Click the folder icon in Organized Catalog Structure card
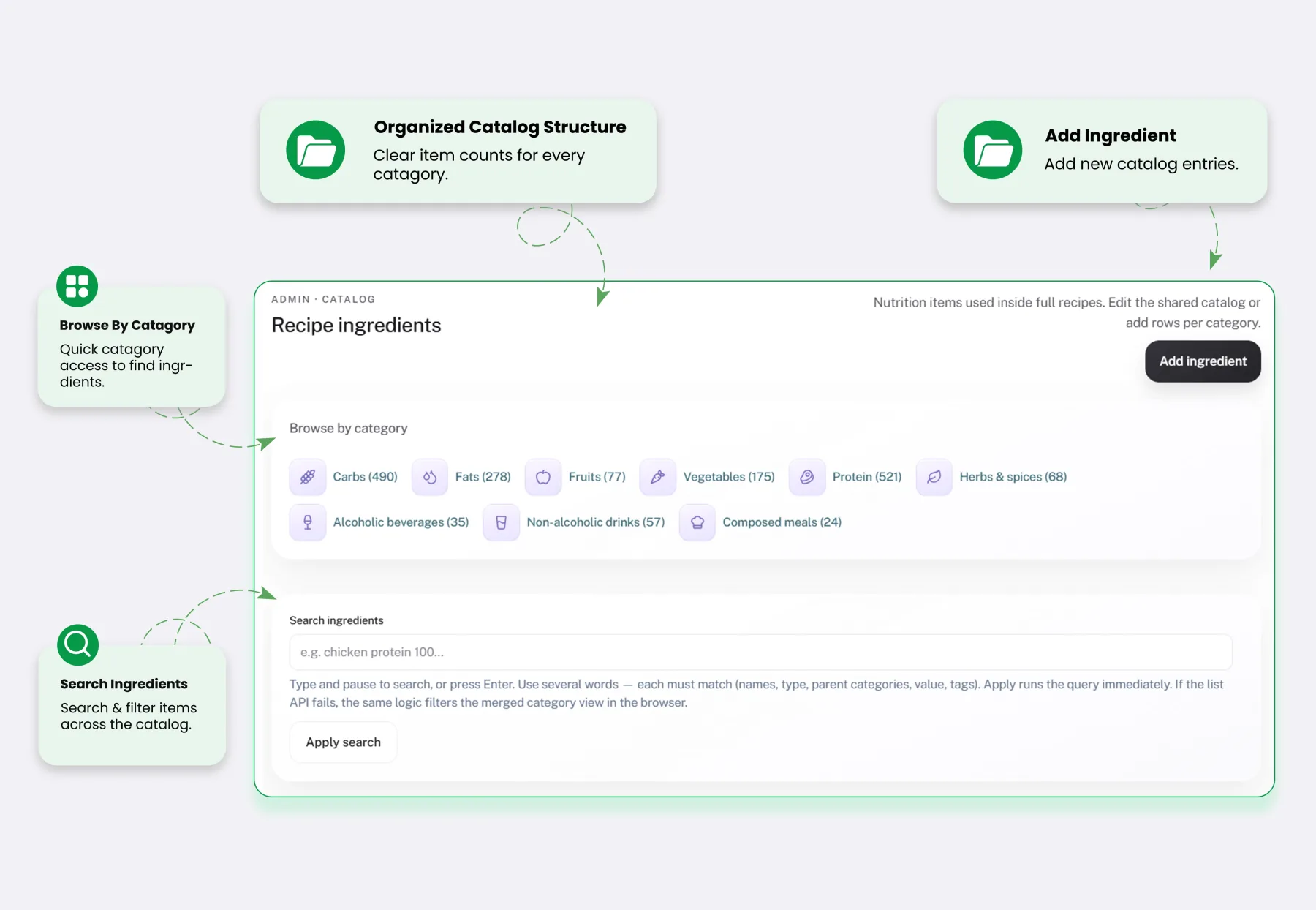Image resolution: width=1316 pixels, height=910 pixels. tap(316, 150)
